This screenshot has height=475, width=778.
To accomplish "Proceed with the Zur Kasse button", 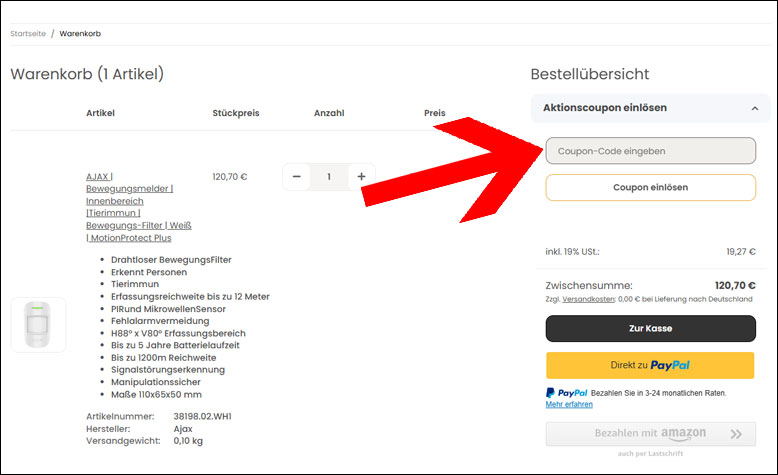I will [x=650, y=329].
